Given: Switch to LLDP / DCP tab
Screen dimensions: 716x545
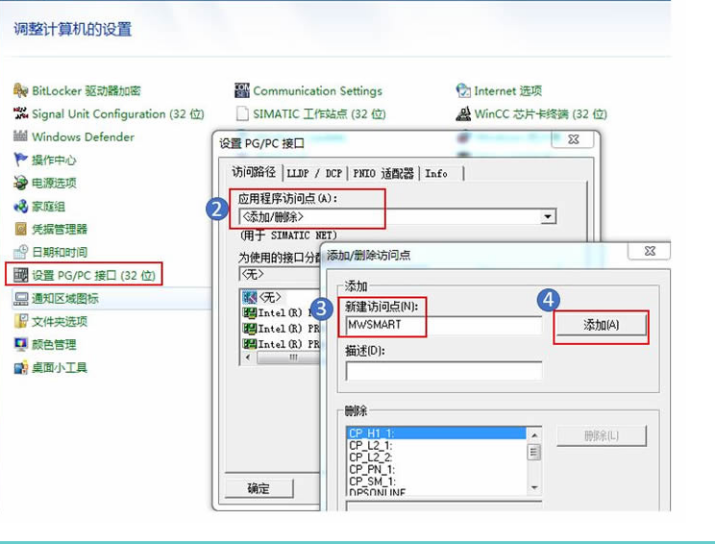Looking at the screenshot, I should (314, 173).
